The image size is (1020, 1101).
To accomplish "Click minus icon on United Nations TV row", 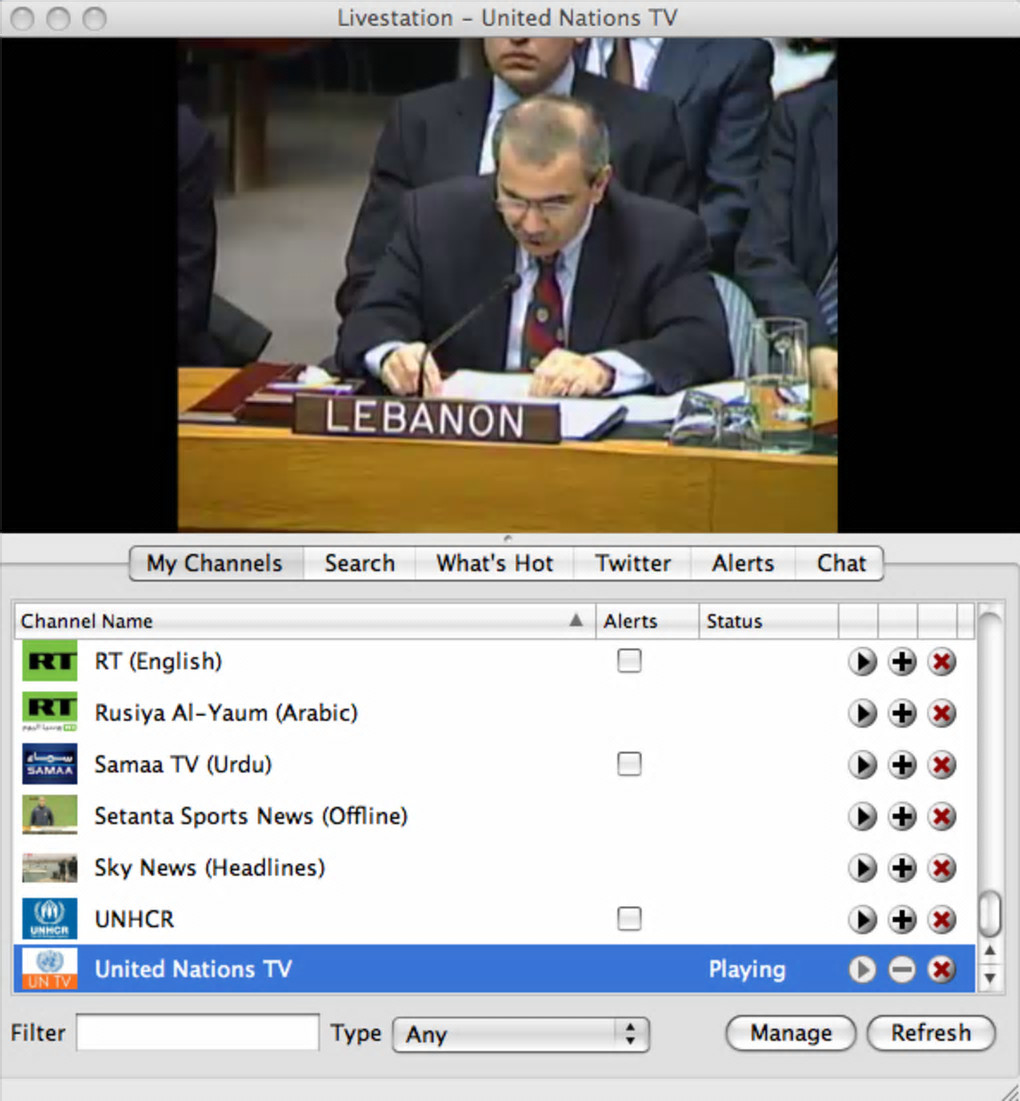I will [902, 970].
